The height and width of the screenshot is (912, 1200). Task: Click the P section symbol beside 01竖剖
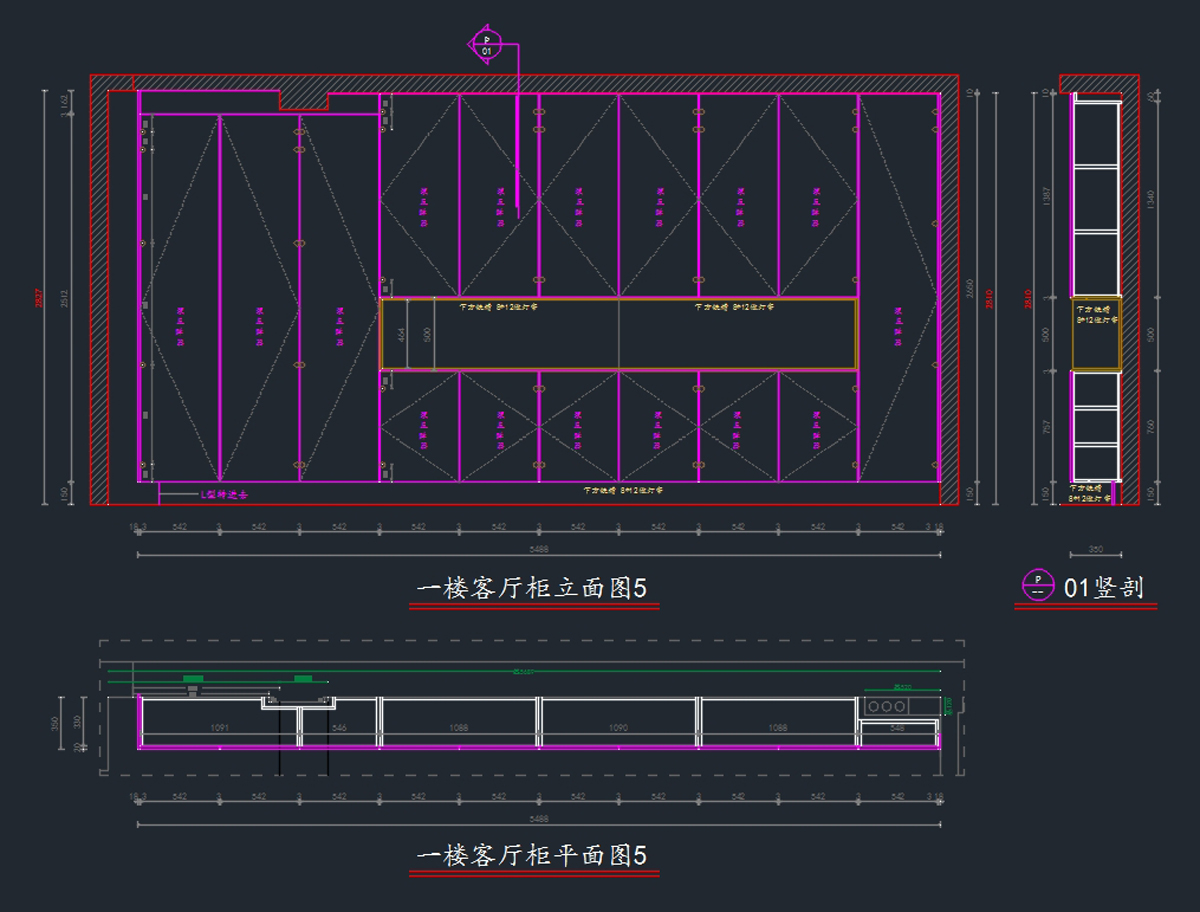(x=1038, y=585)
